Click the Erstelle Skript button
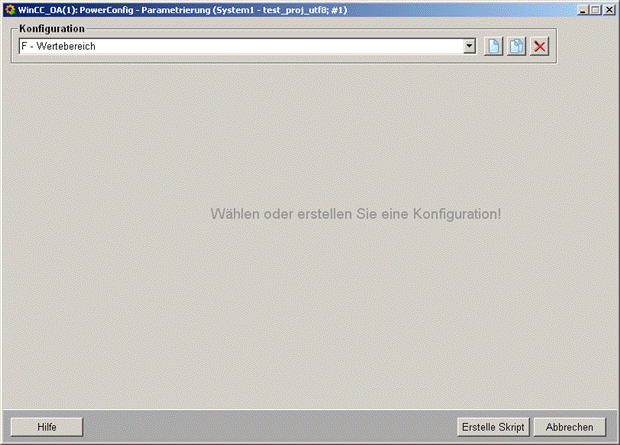 tap(493, 427)
